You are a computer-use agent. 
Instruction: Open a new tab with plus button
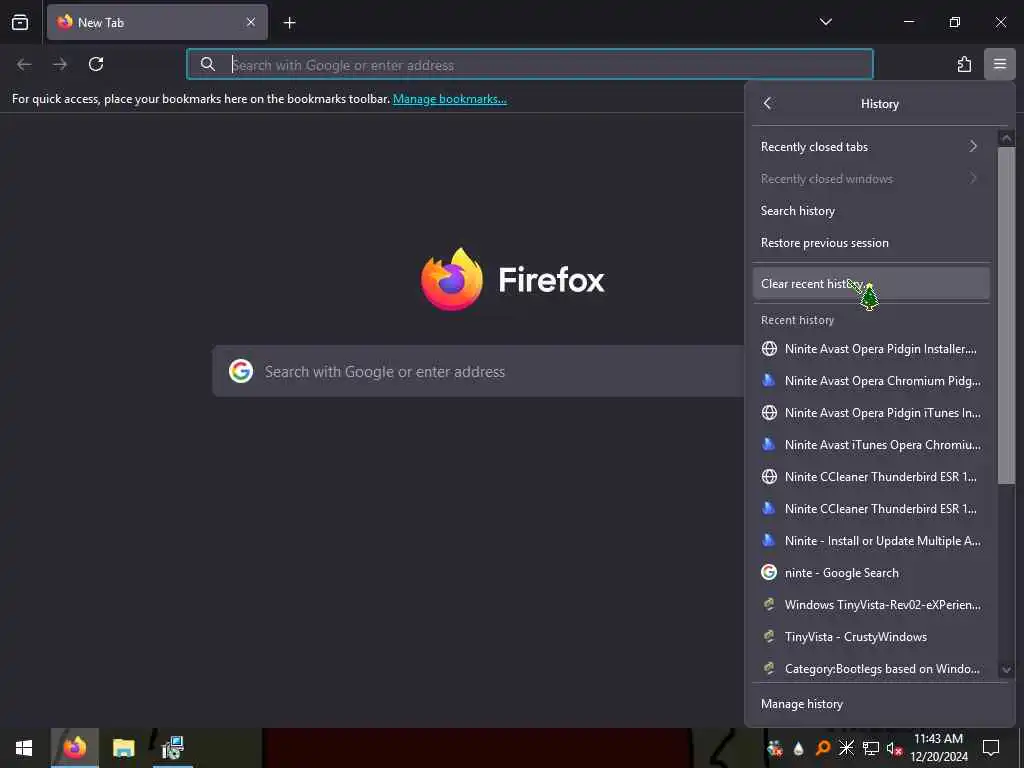(289, 23)
